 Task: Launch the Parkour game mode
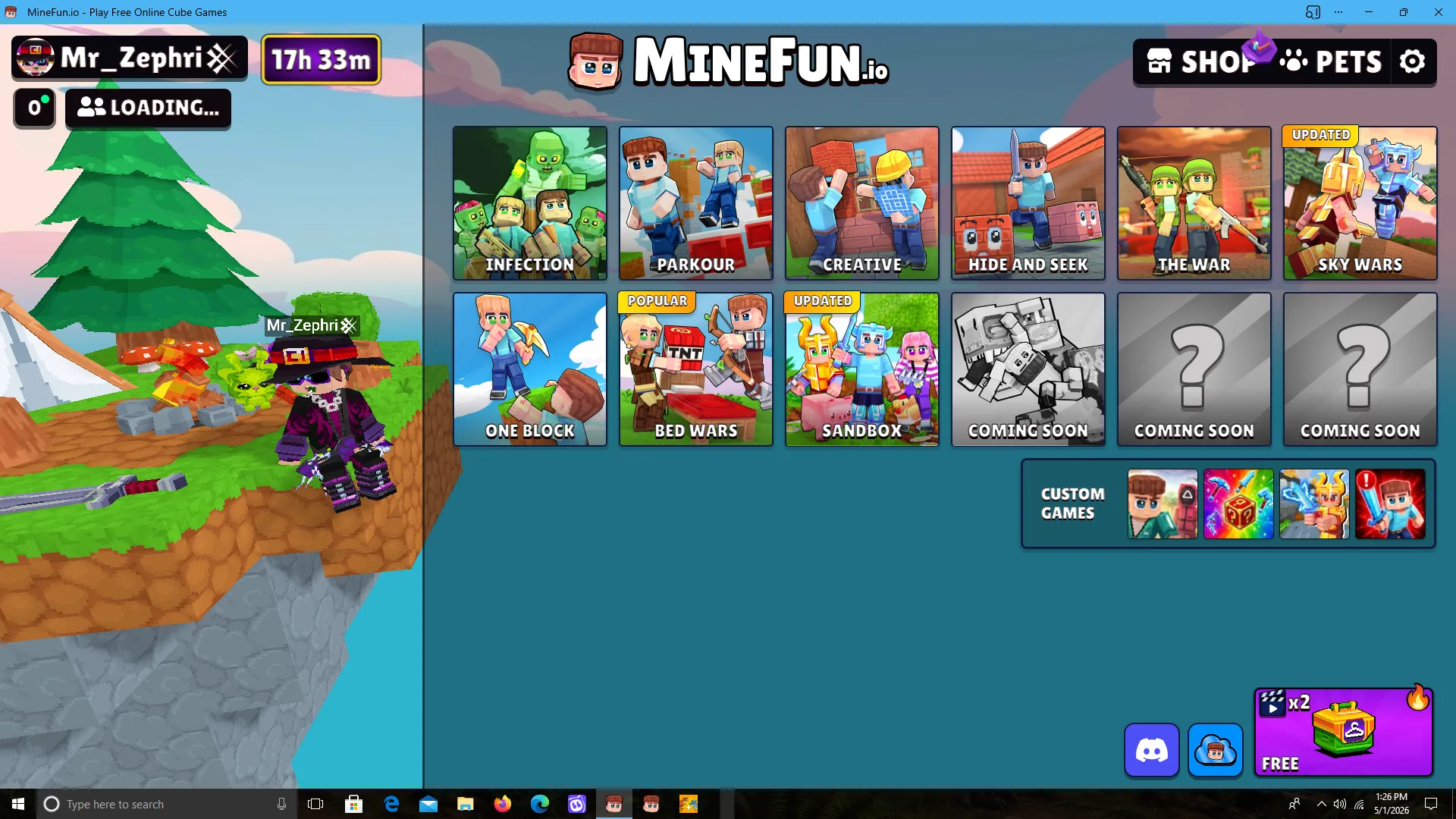[x=696, y=203]
